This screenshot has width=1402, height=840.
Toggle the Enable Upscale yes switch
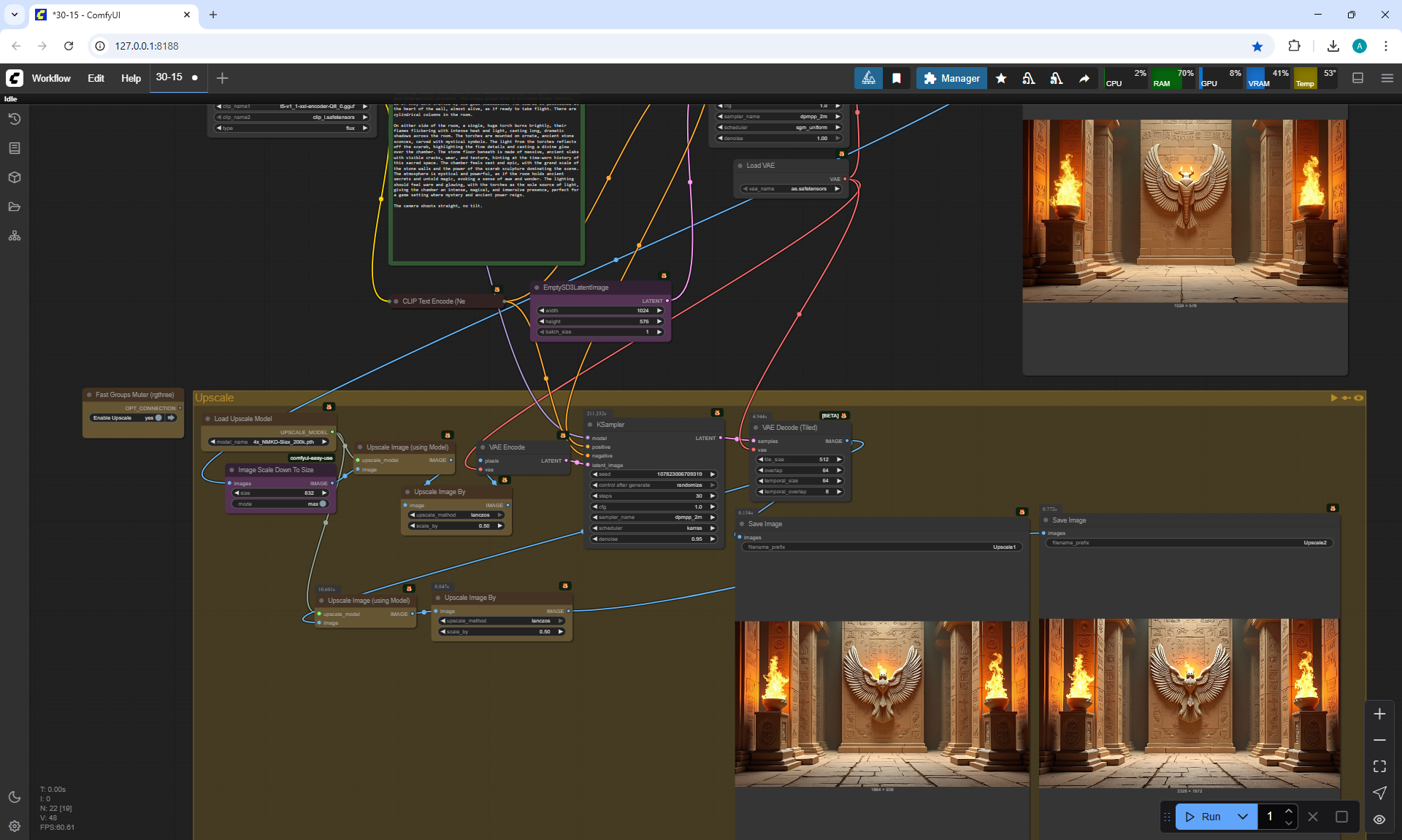[157, 418]
